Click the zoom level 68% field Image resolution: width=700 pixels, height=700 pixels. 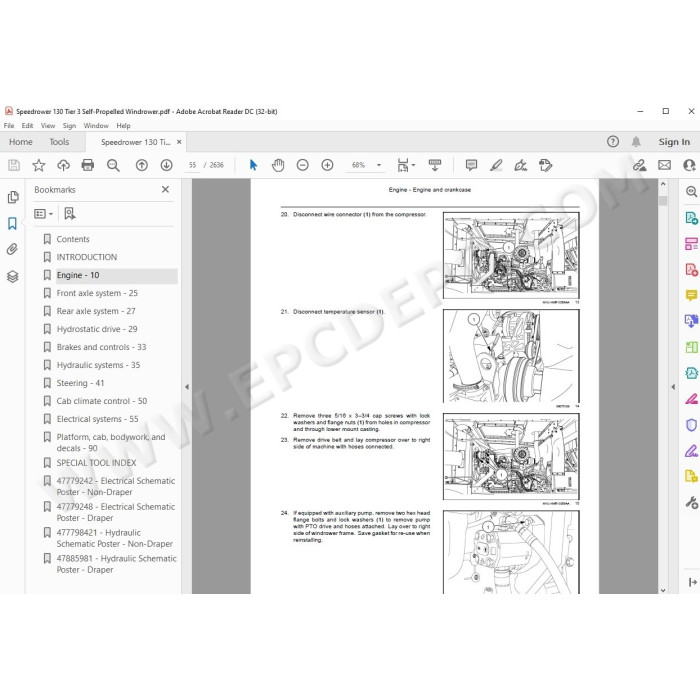coord(358,165)
